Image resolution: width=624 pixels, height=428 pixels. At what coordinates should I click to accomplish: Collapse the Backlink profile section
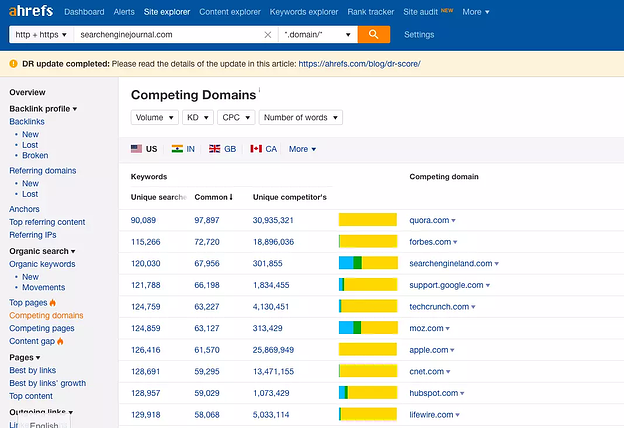click(x=43, y=109)
